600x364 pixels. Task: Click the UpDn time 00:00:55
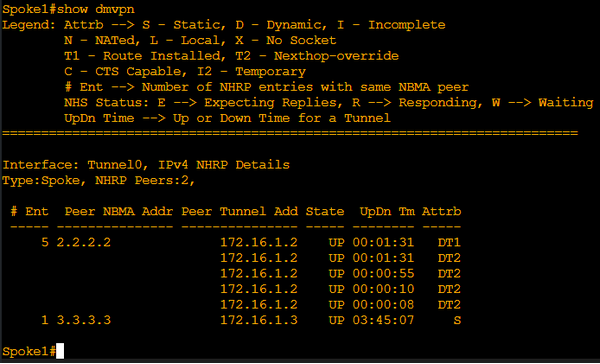tap(383, 273)
